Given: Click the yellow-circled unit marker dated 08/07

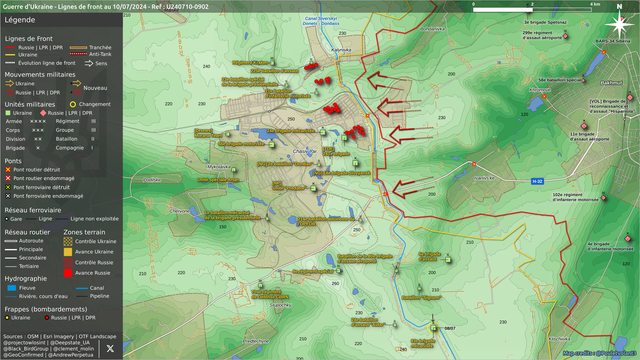Looking at the screenshot, I should (433, 328).
